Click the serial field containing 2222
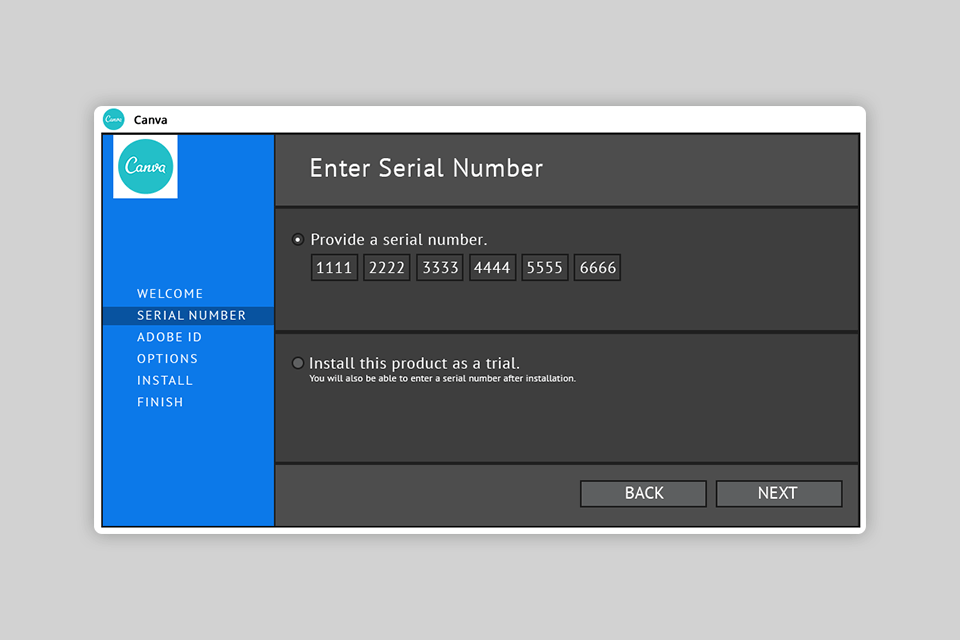 [386, 268]
